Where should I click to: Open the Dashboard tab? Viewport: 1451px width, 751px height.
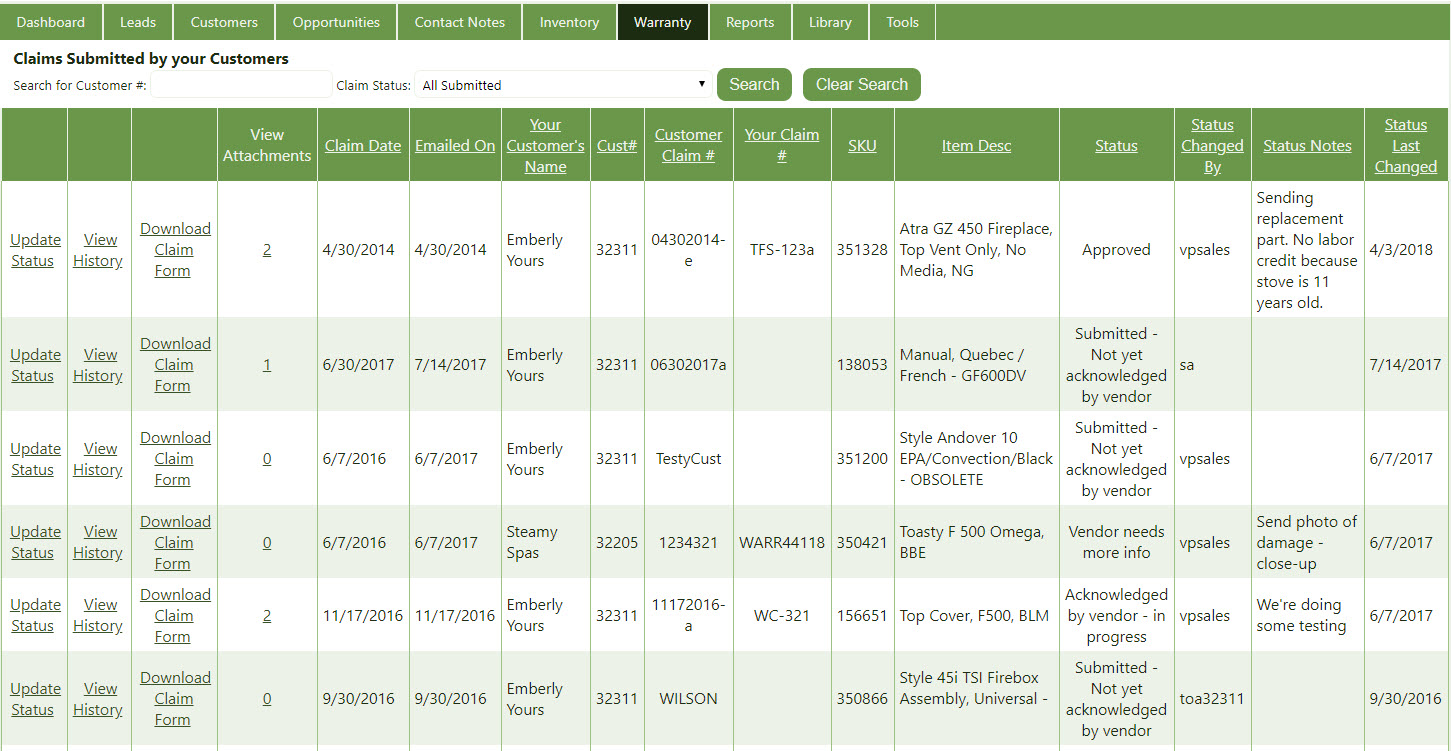coord(51,22)
